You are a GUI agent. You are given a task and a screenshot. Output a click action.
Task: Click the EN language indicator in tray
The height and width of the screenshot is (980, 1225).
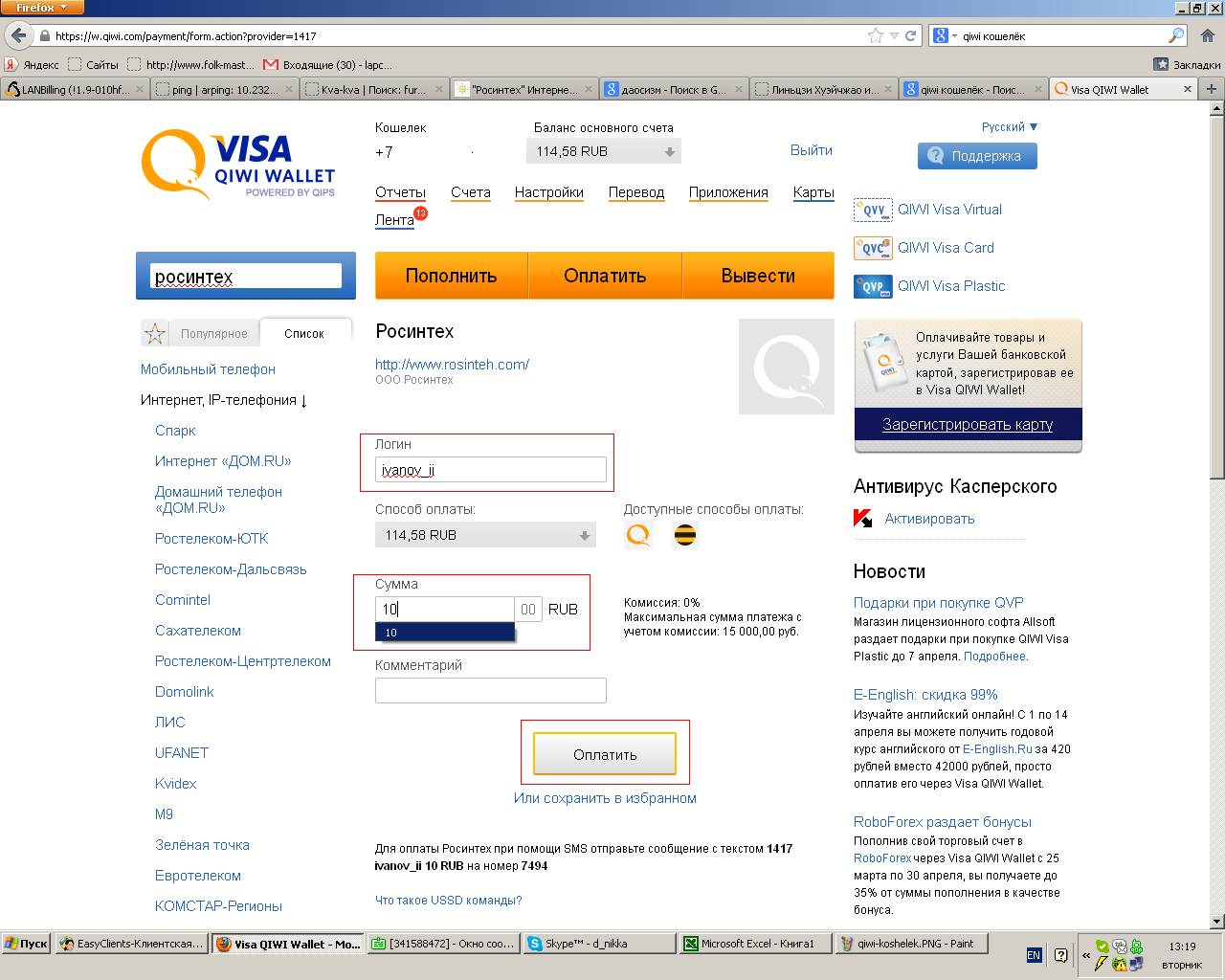coord(1034,955)
